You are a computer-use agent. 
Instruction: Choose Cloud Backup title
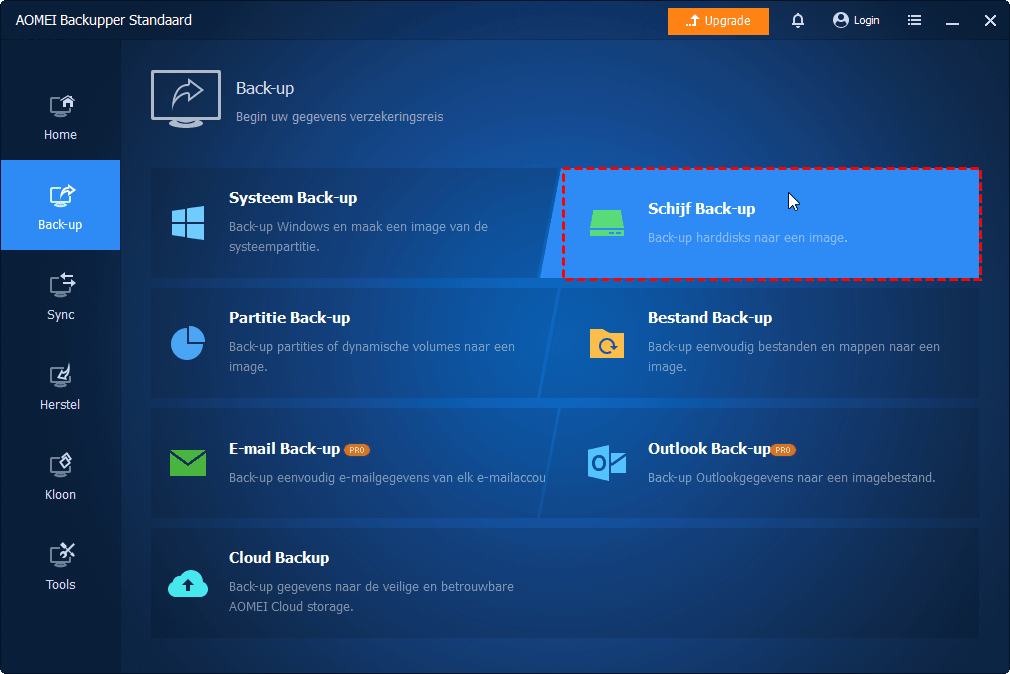click(279, 557)
